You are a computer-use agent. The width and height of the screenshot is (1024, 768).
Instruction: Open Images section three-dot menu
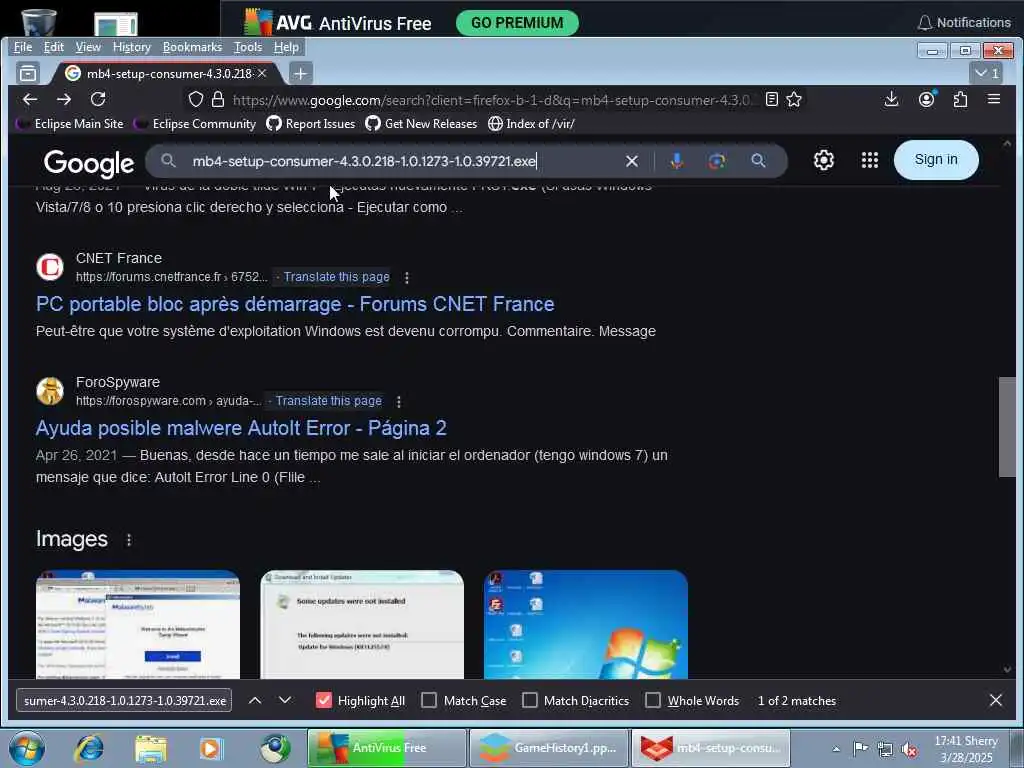click(129, 540)
